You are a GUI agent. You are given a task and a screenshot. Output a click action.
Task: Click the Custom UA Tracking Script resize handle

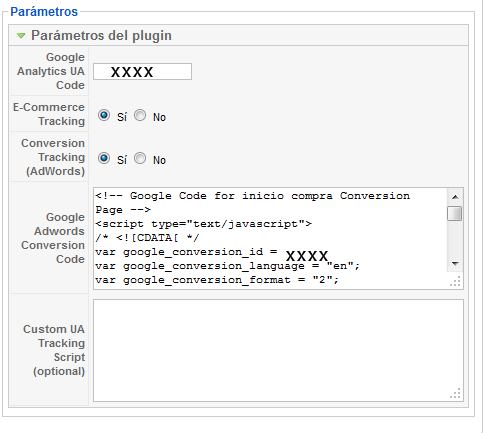click(x=456, y=394)
